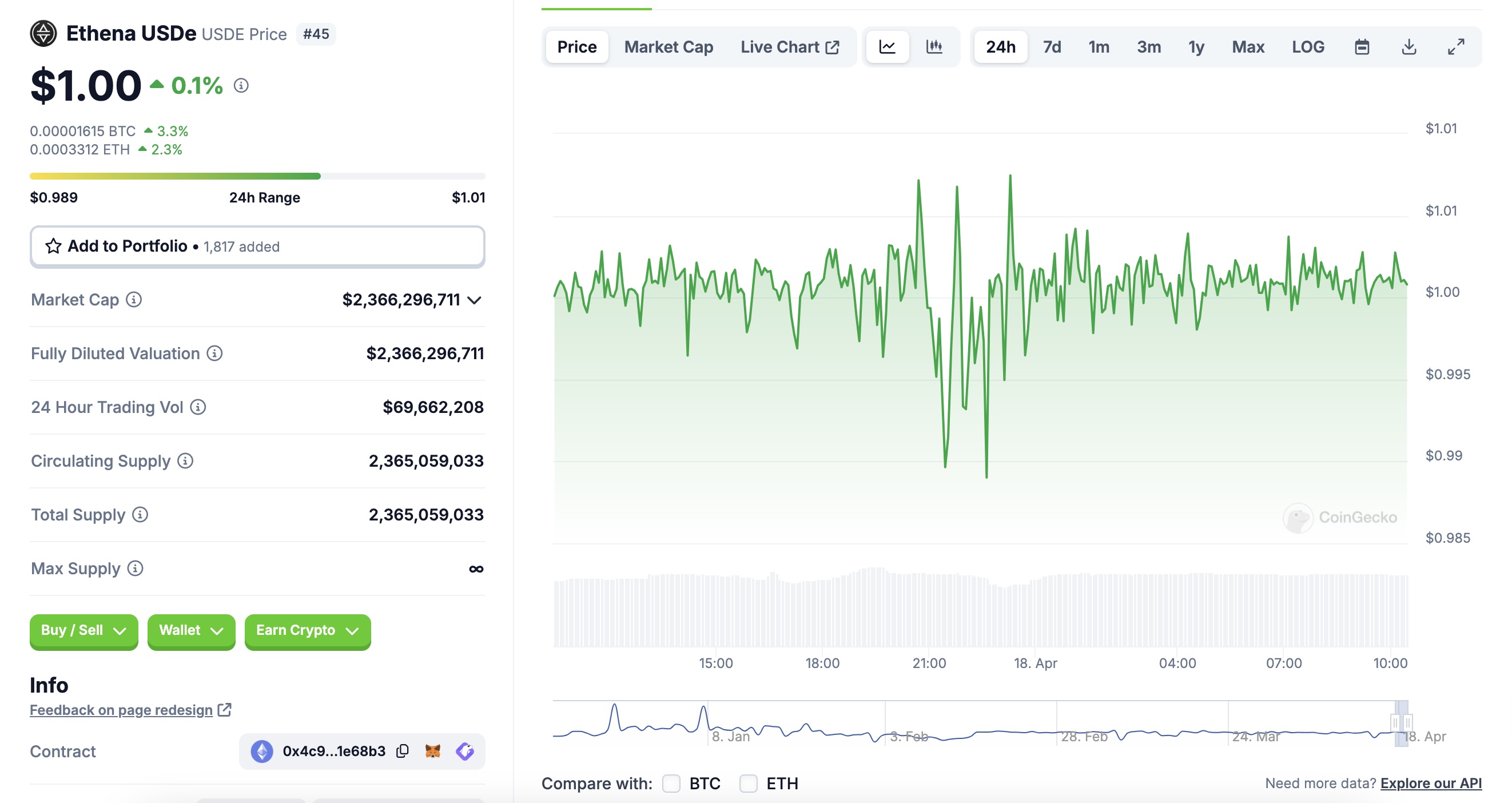
Task: Click the 24h Range progress bar
Action: (x=258, y=176)
